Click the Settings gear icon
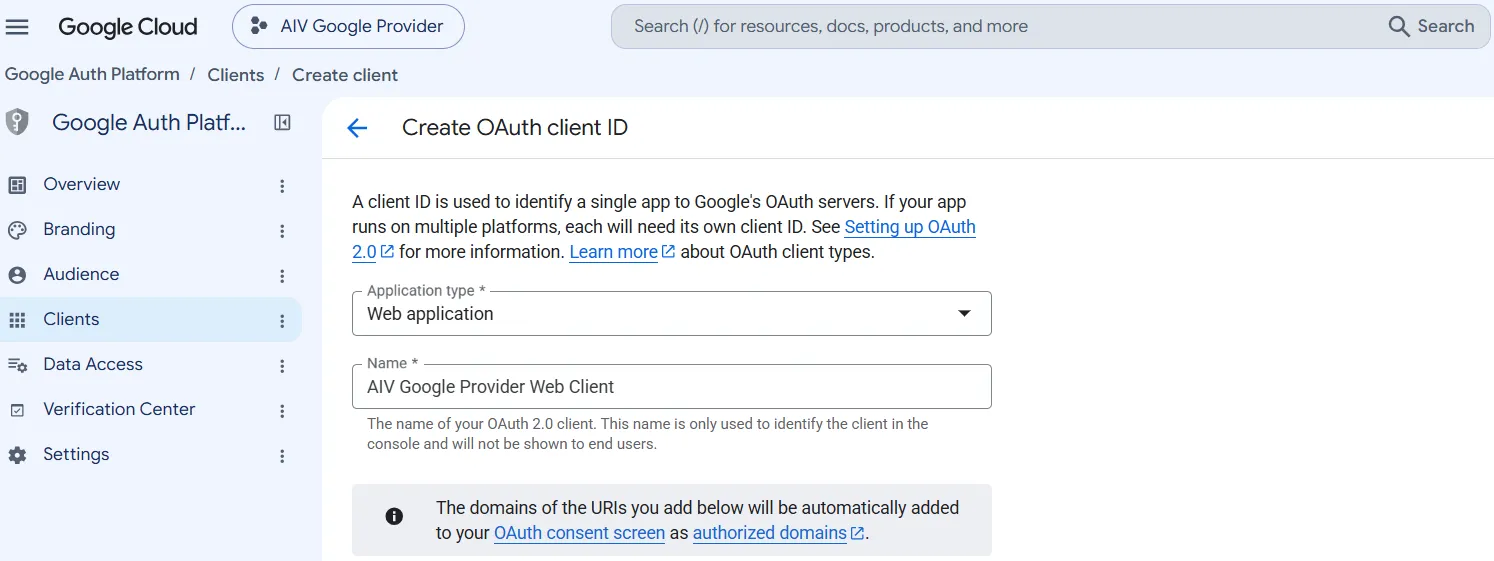 pyautogui.click(x=17, y=455)
